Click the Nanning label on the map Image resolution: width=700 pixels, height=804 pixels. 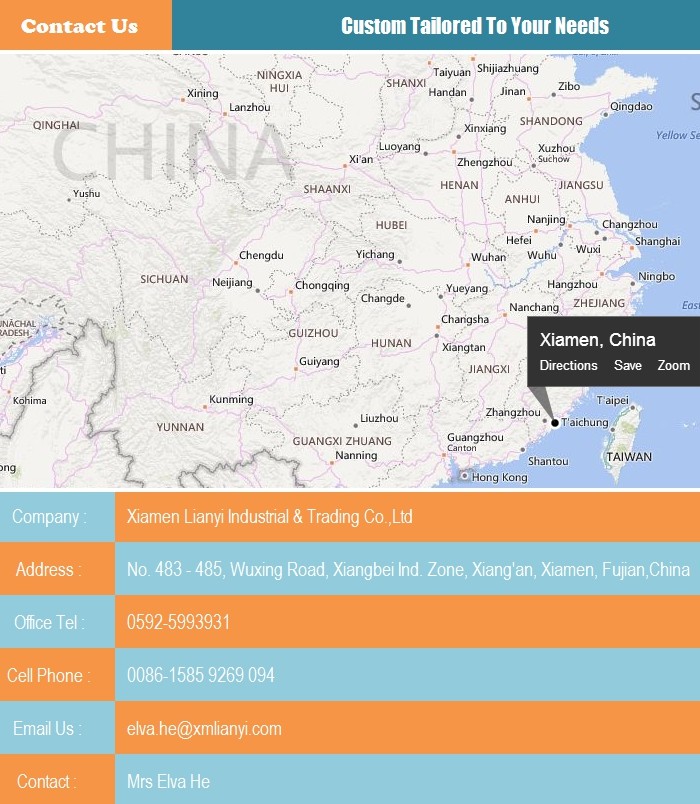coord(356,455)
